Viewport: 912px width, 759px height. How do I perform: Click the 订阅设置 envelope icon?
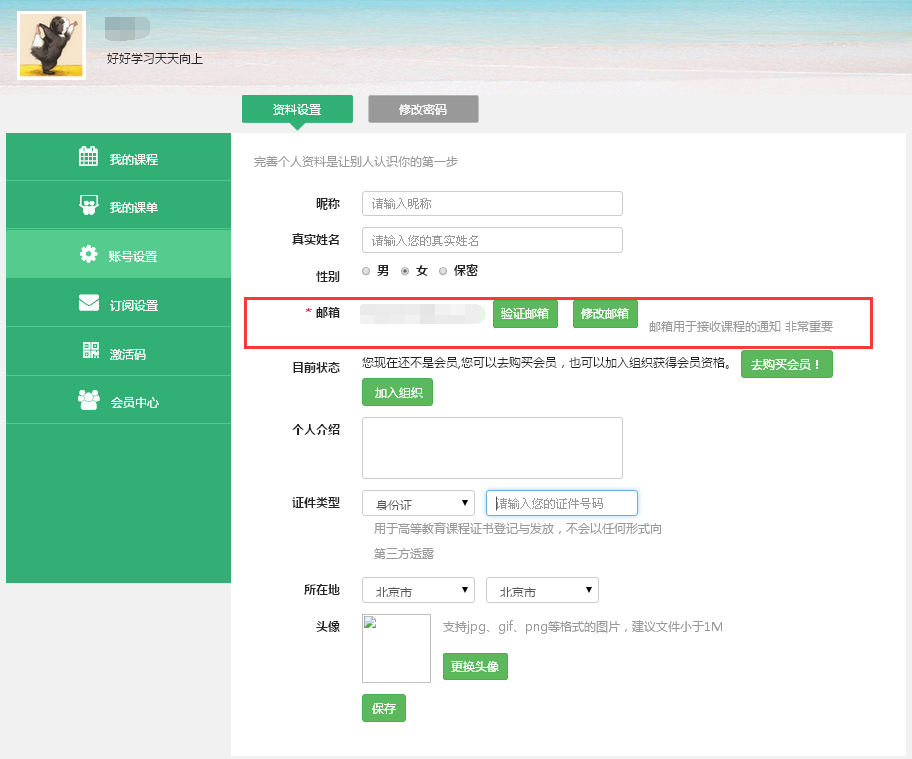coord(87,303)
